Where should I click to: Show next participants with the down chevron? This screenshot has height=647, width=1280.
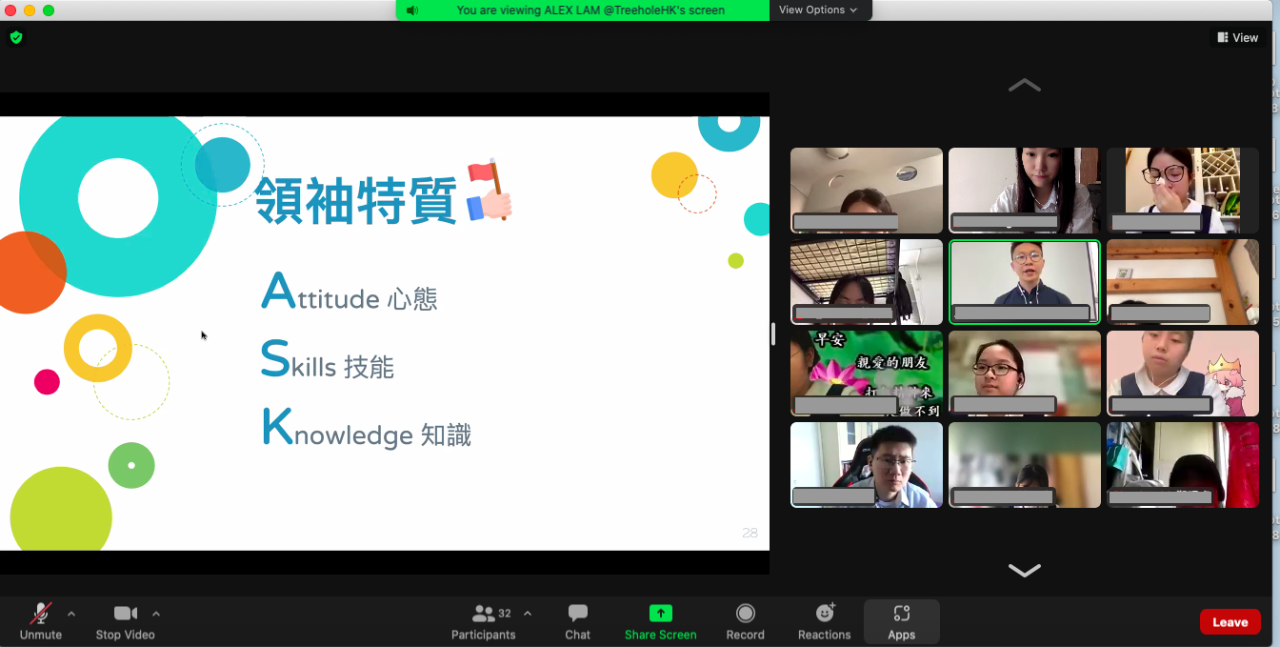[1024, 570]
